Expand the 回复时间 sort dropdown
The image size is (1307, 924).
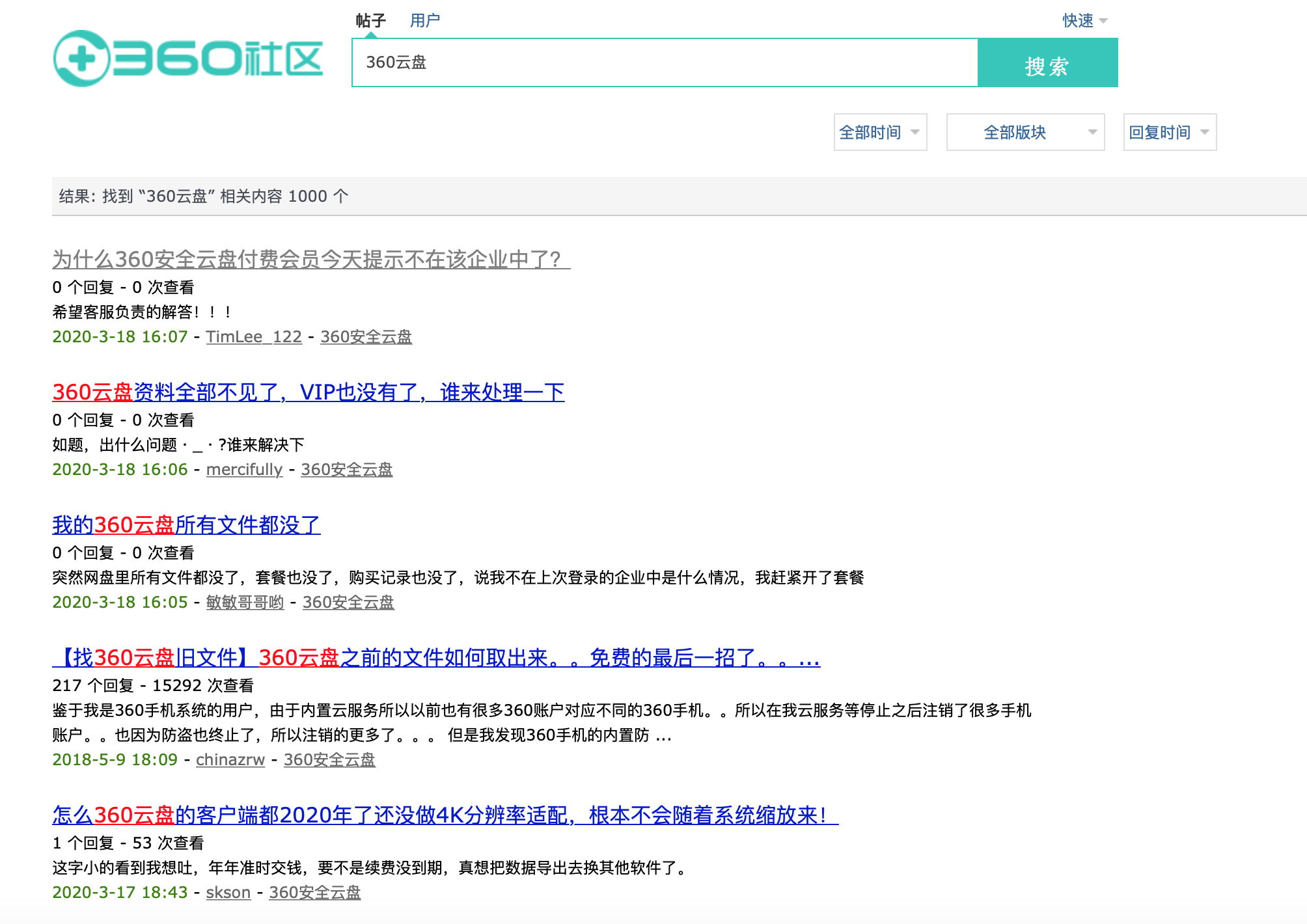[1170, 132]
